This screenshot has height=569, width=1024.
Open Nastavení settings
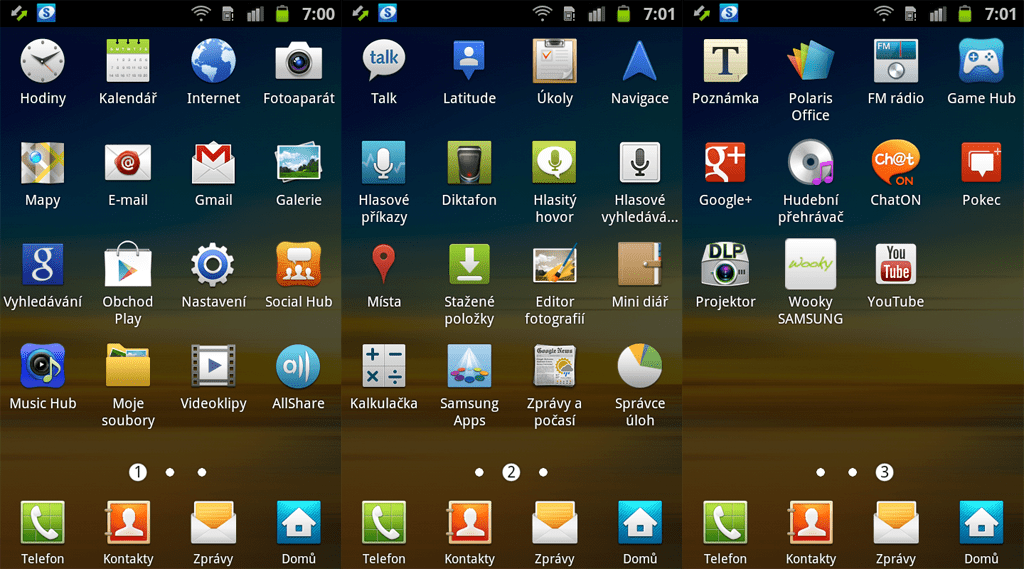coord(214,265)
